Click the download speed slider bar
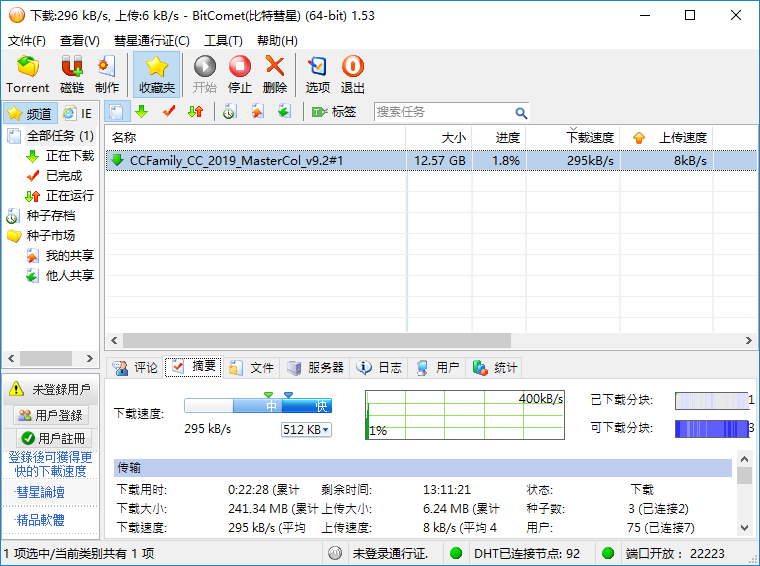This screenshot has height=566, width=760. click(x=258, y=406)
